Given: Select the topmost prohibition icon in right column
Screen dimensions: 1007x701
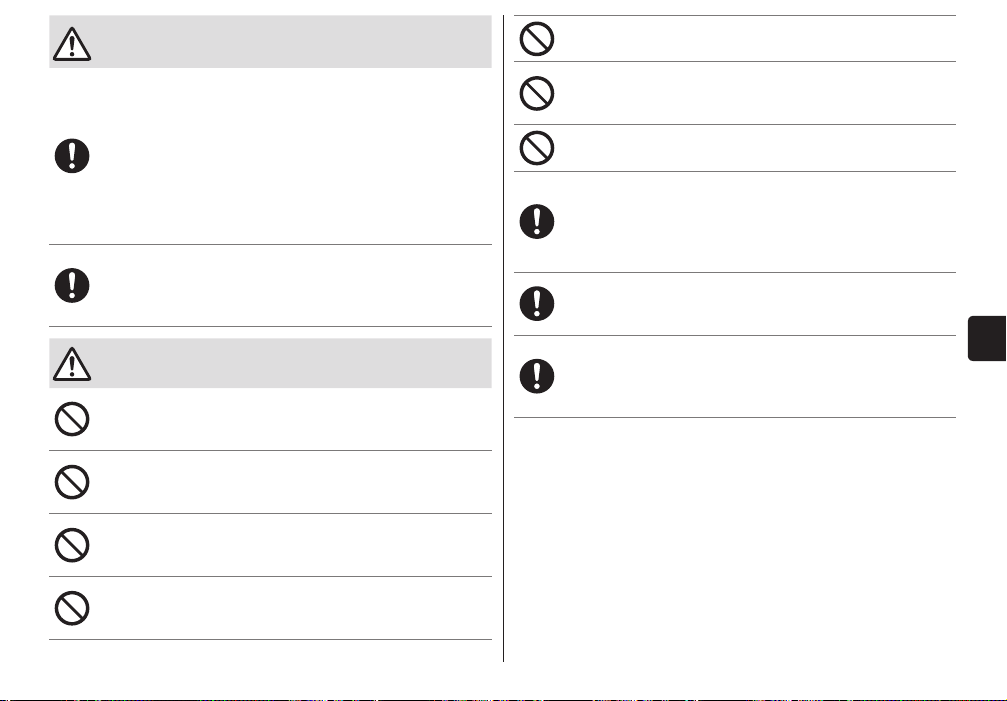Looking at the screenshot, I should [537, 39].
